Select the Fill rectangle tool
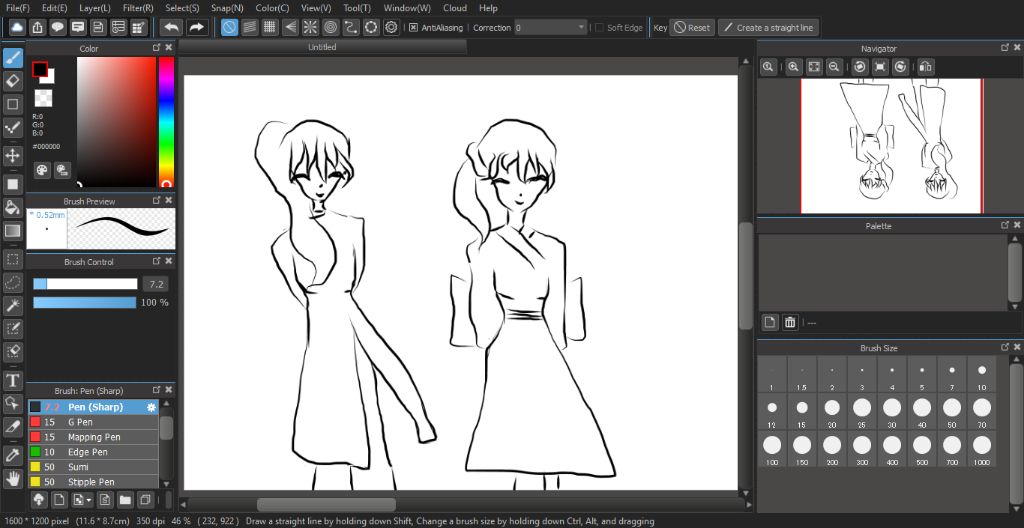Viewport: 1024px width, 528px height. (12, 184)
